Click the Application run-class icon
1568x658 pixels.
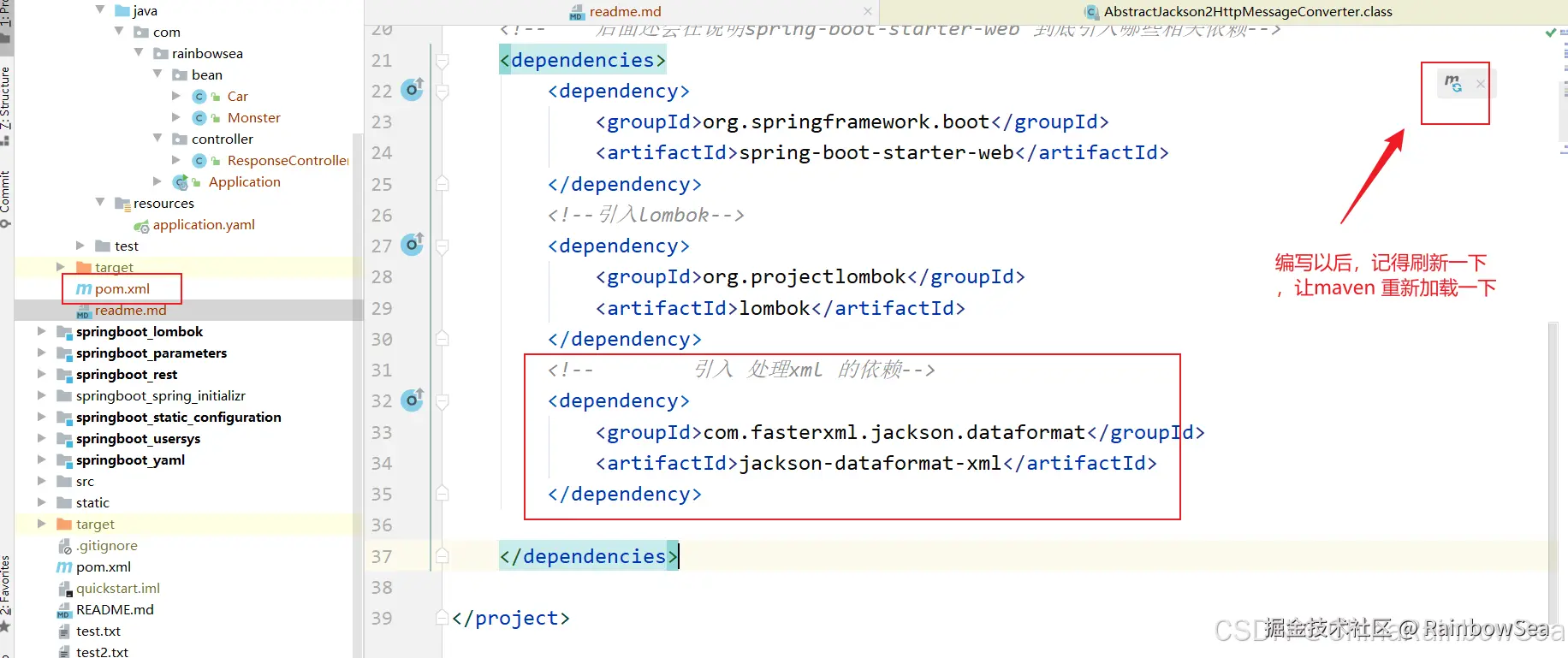[181, 181]
